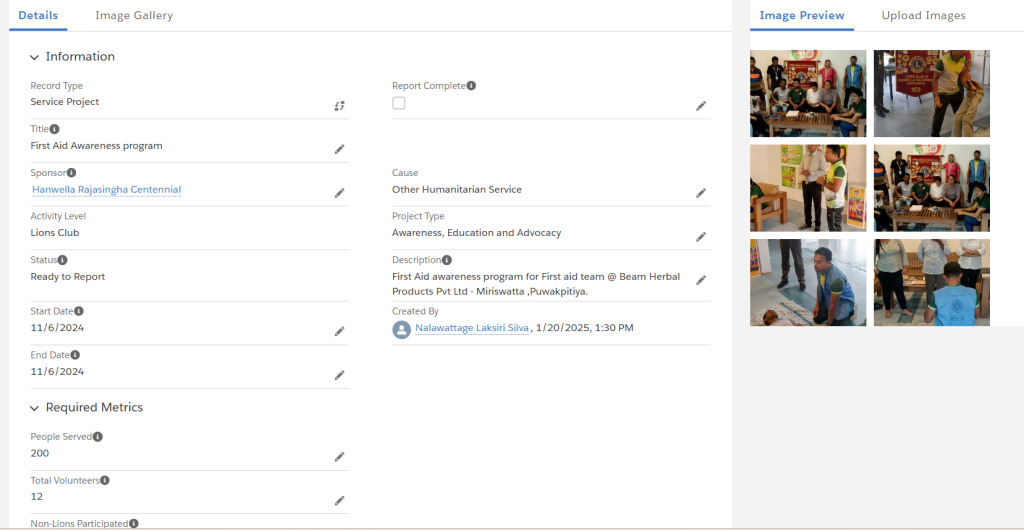Click the 'Service Project' record type value
The image size is (1024, 530).
point(65,102)
